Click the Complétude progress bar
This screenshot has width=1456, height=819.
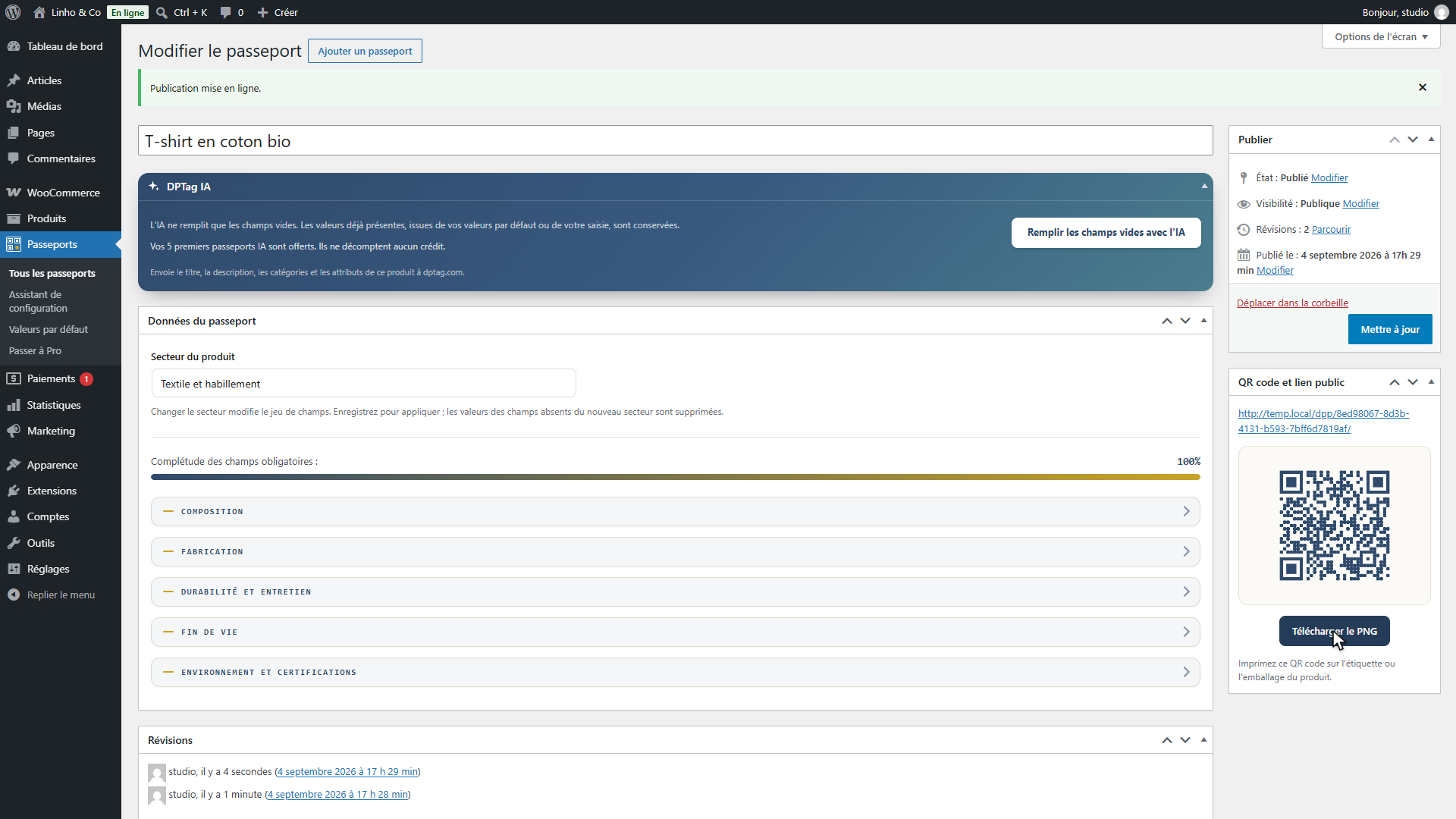(x=675, y=477)
